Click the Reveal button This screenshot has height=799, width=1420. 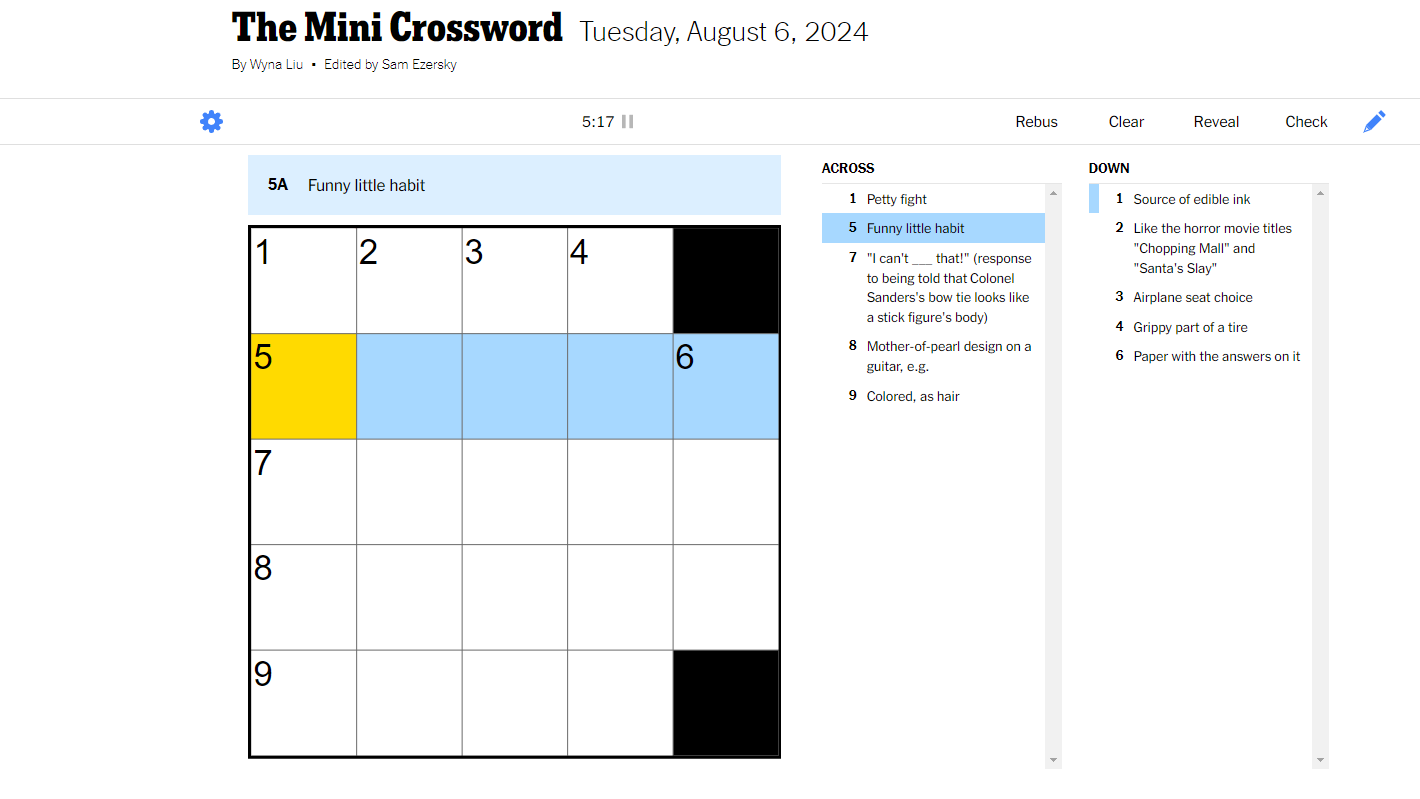point(1216,121)
